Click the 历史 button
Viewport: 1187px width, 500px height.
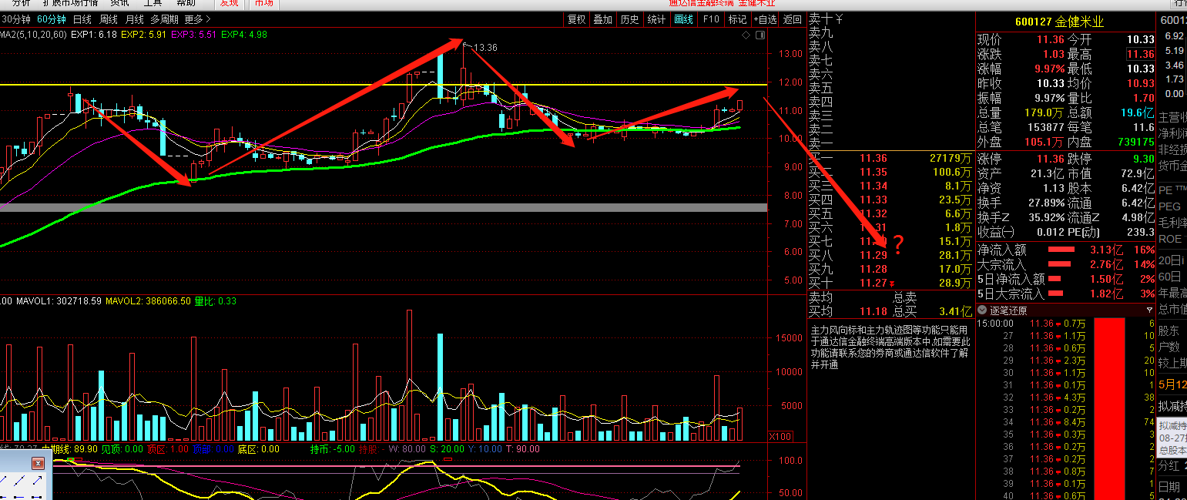tap(629, 20)
